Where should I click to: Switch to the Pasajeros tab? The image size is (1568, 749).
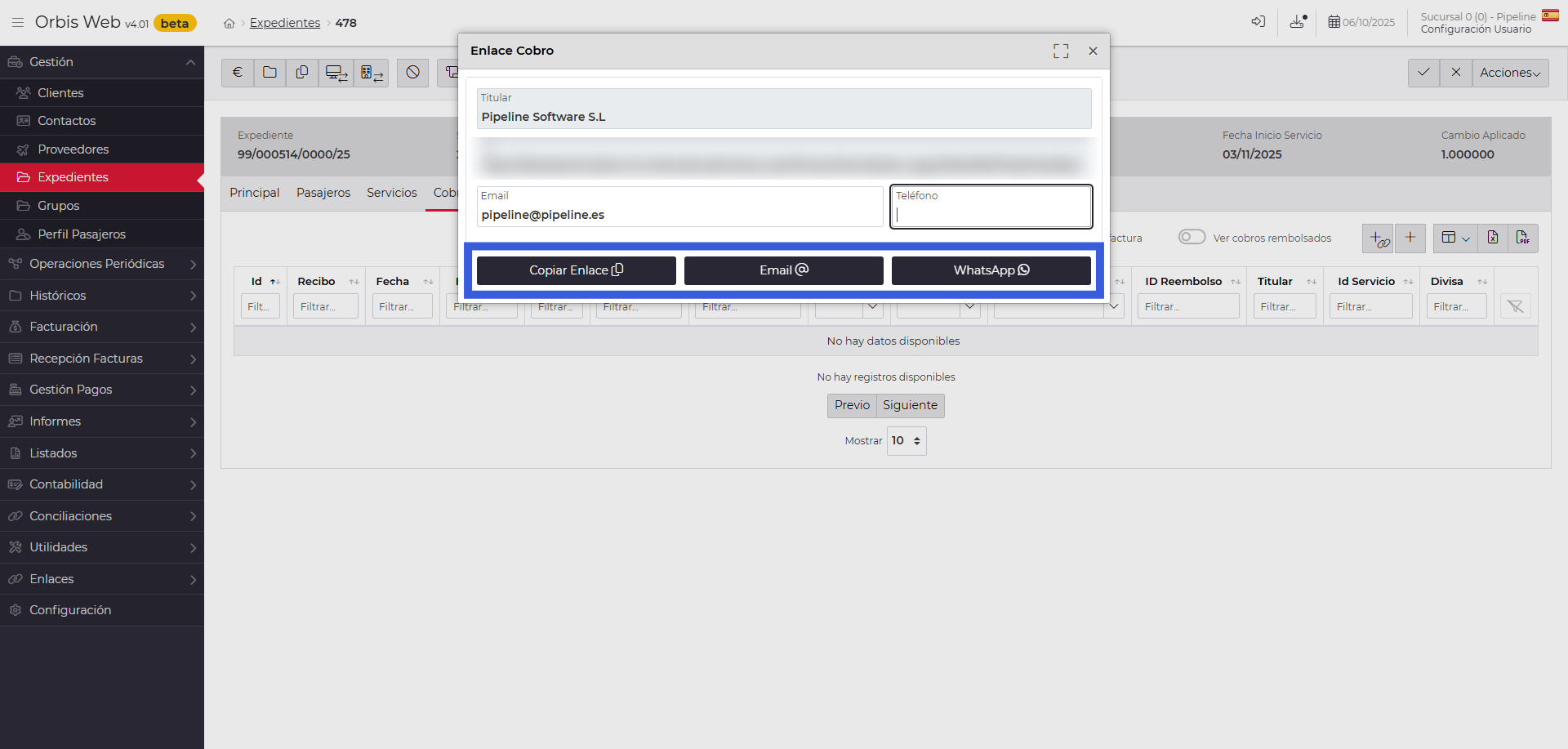(x=323, y=193)
